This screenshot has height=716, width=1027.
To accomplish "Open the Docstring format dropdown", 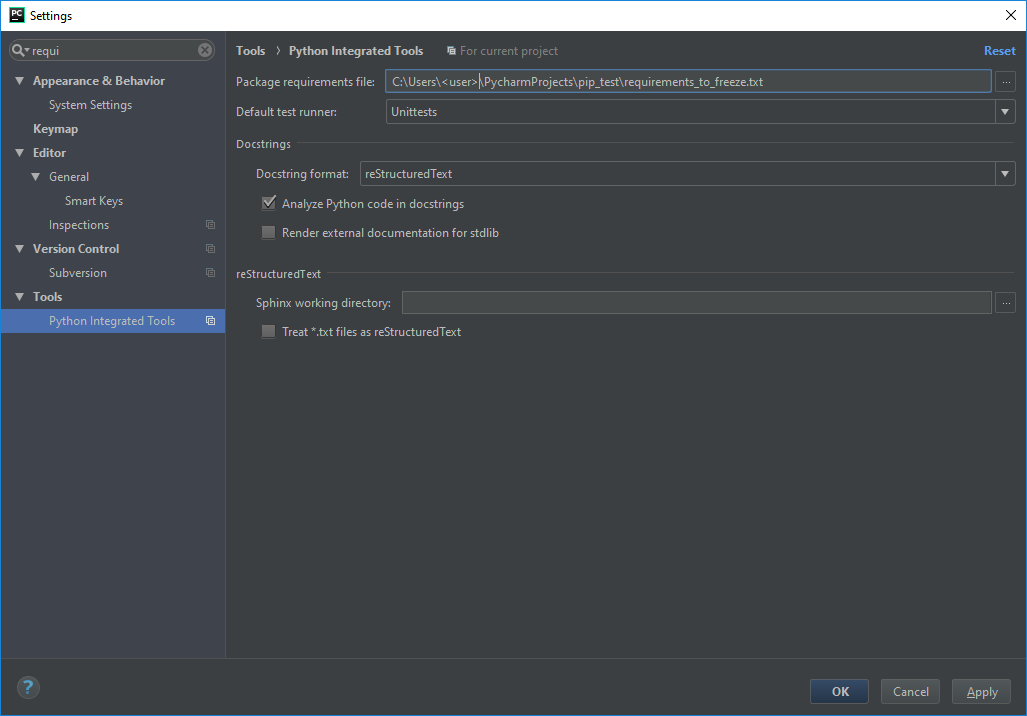I will coord(1004,173).
